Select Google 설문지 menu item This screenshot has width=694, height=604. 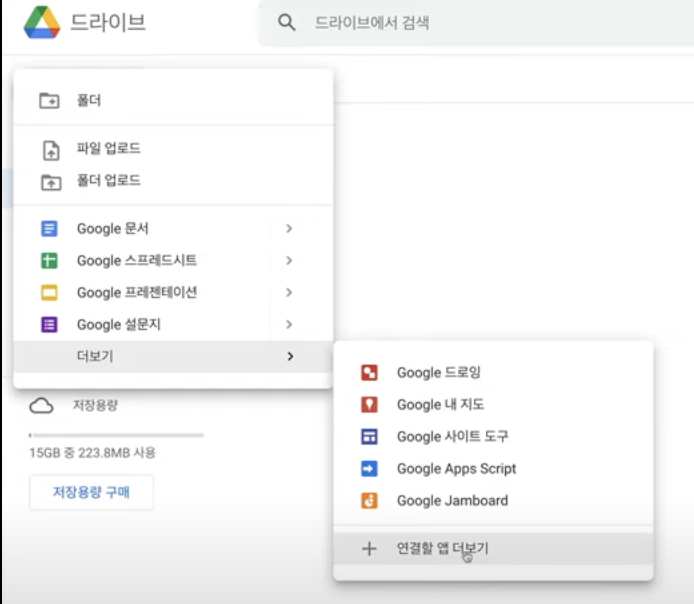pos(173,324)
